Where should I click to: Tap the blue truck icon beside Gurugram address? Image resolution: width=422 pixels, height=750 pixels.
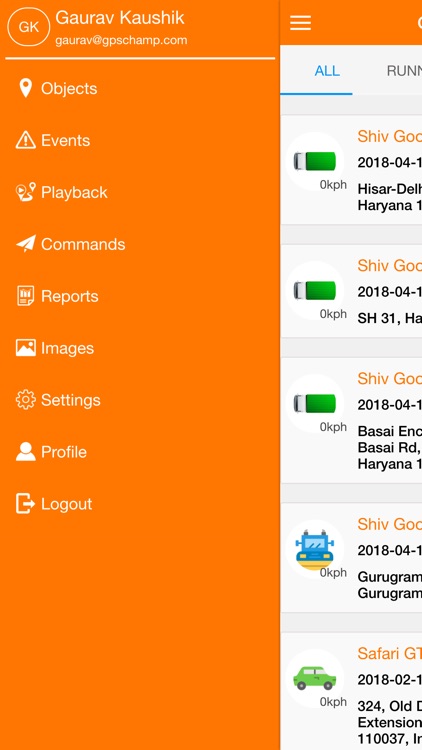(x=314, y=550)
